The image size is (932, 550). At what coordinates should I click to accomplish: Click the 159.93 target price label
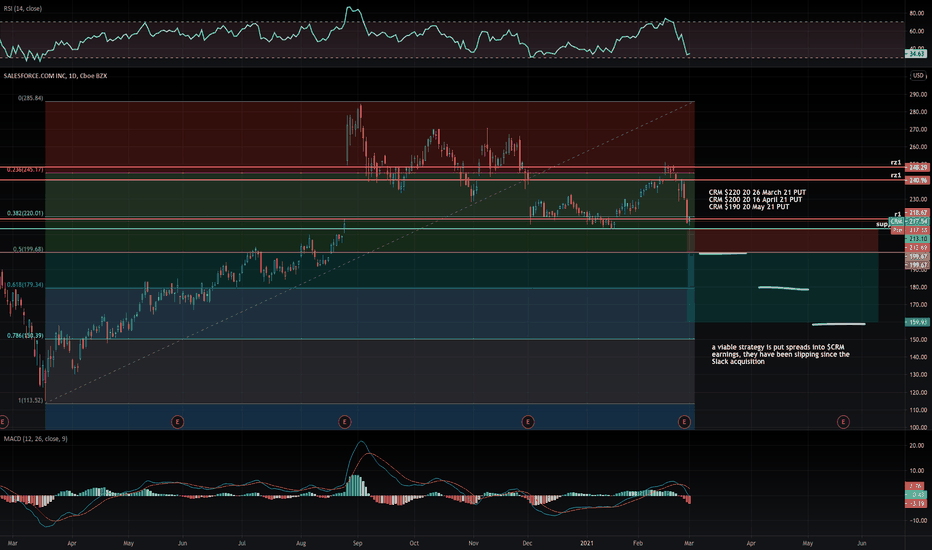pos(917,322)
